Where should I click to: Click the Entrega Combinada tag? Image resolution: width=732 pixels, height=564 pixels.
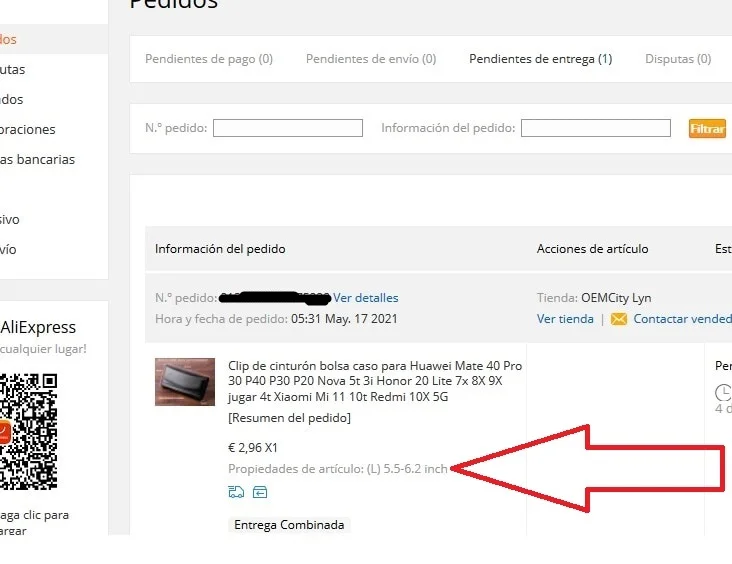tap(289, 525)
